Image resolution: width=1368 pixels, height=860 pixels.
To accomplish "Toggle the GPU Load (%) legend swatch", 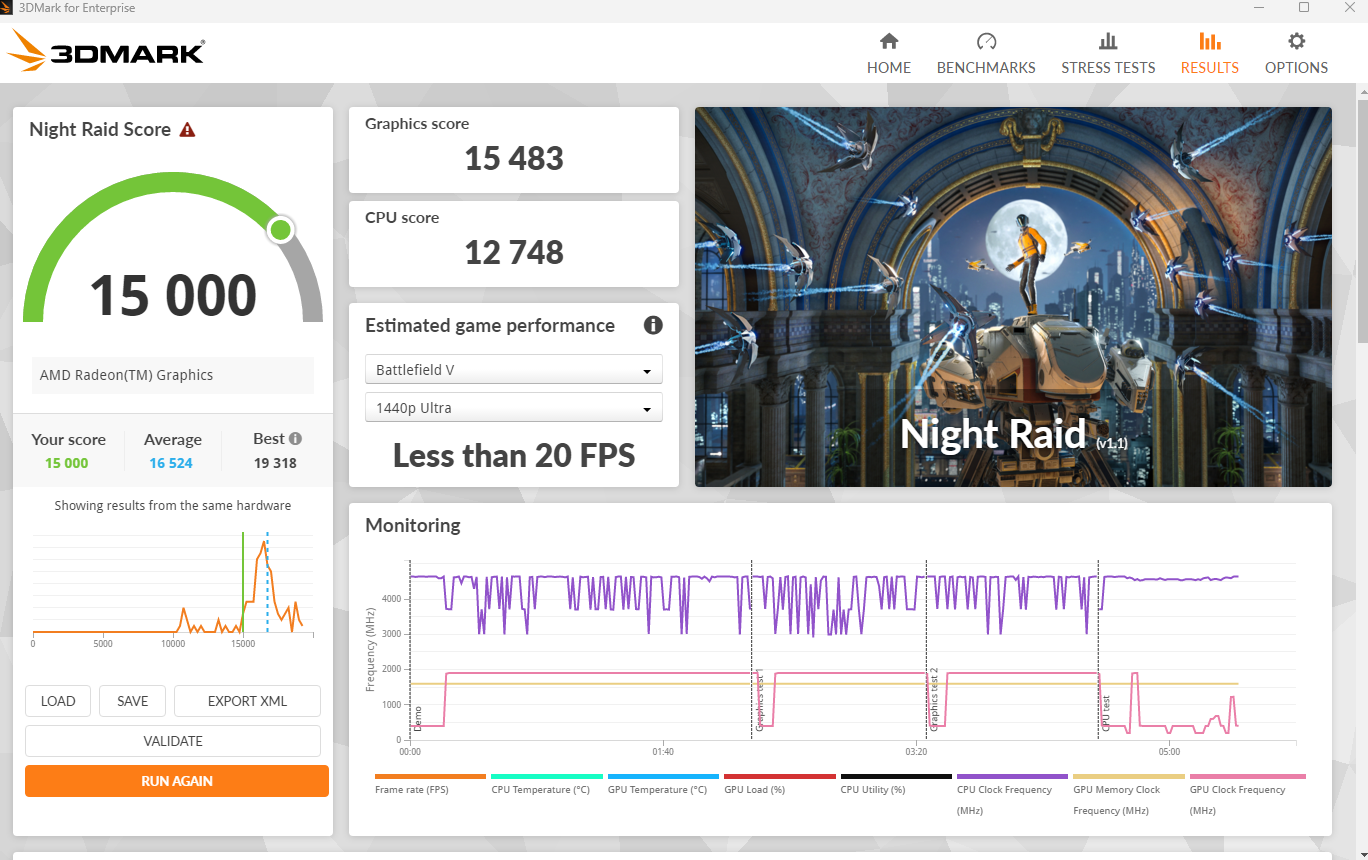I will [x=780, y=776].
